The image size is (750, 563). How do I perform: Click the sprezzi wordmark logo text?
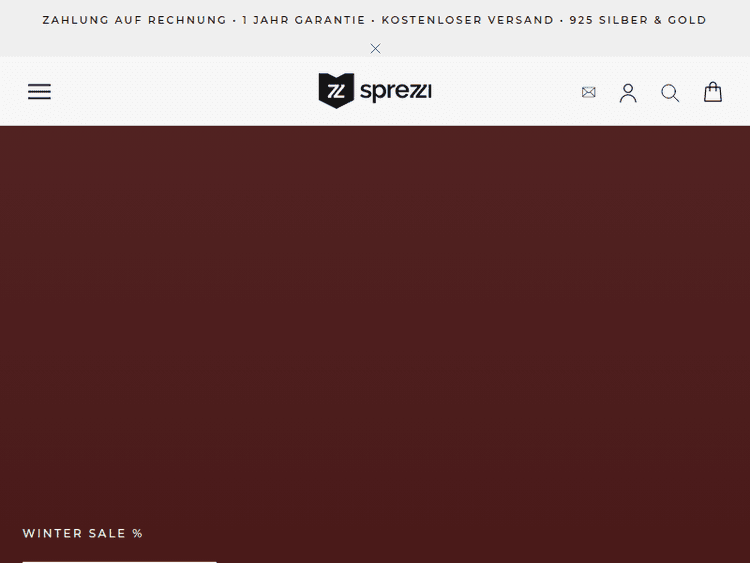[396, 91]
